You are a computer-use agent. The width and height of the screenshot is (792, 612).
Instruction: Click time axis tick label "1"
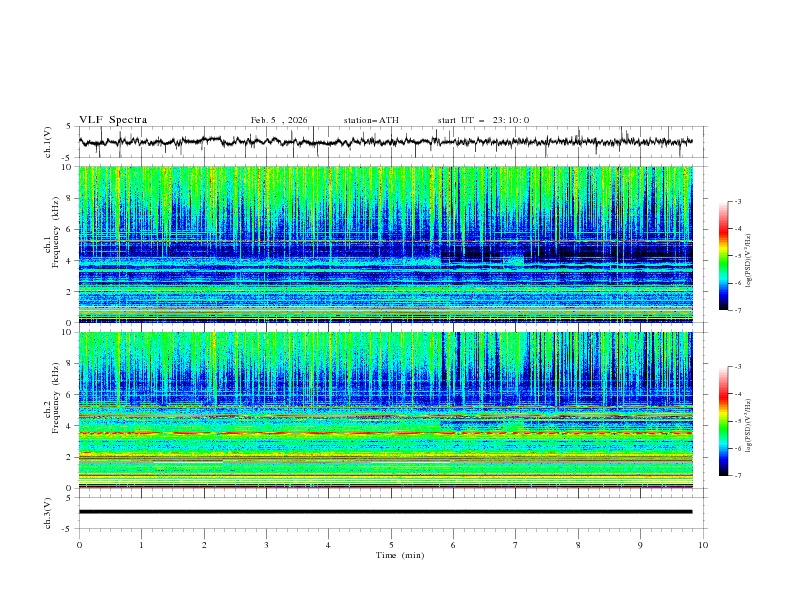pyautogui.click(x=141, y=545)
